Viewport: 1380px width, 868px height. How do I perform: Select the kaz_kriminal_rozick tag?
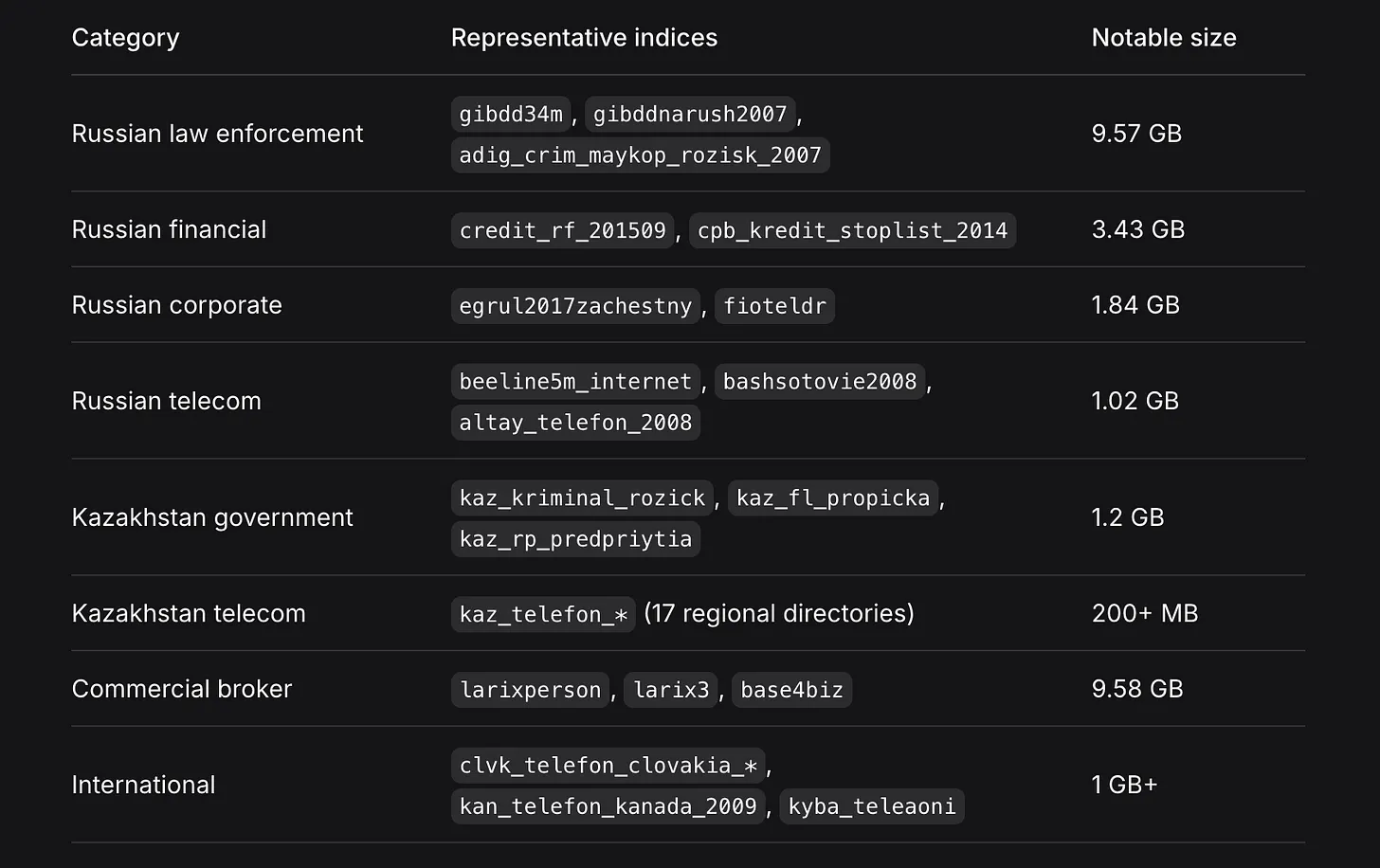(x=582, y=498)
